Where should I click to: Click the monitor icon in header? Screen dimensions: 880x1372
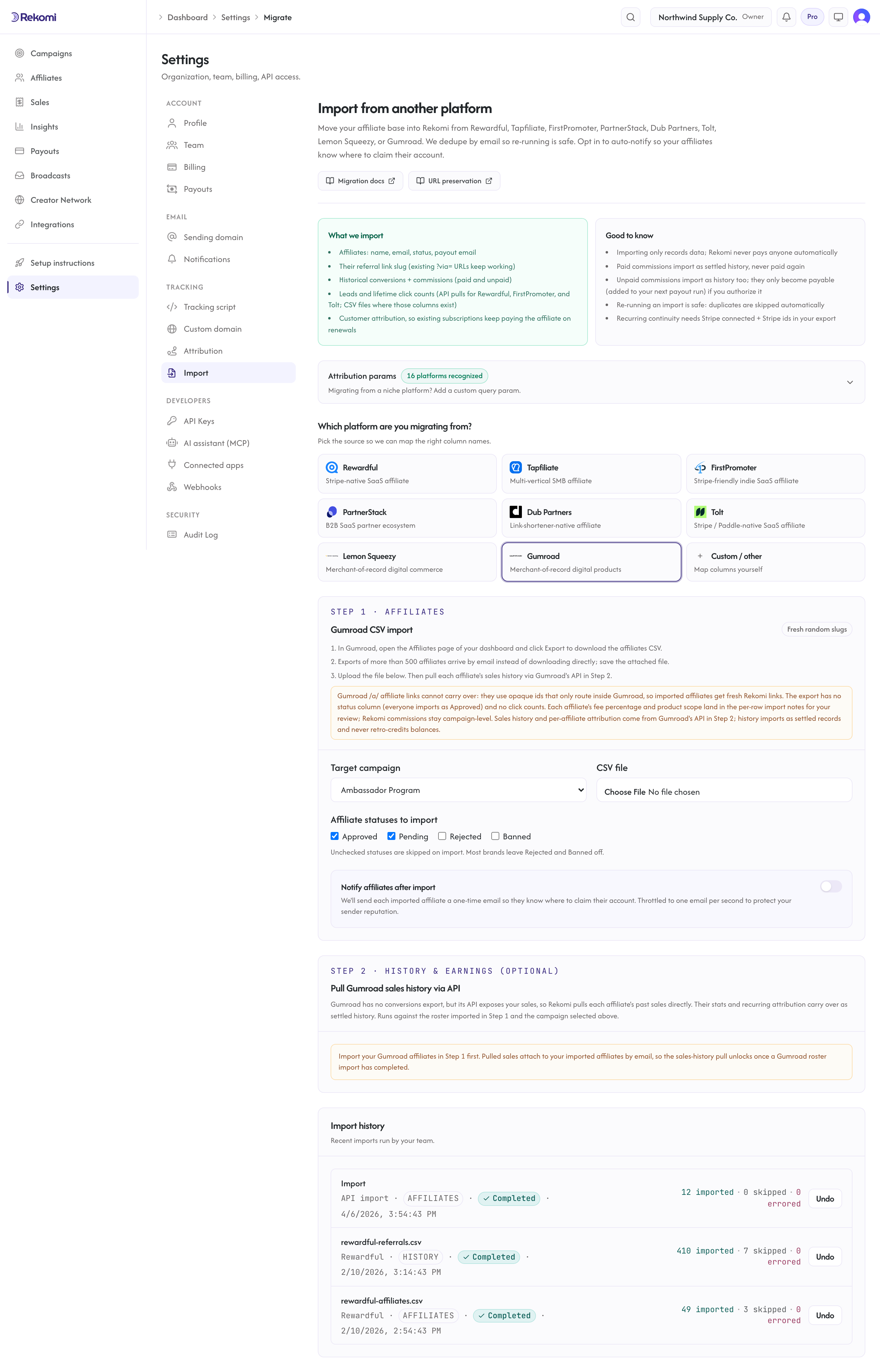[838, 17]
